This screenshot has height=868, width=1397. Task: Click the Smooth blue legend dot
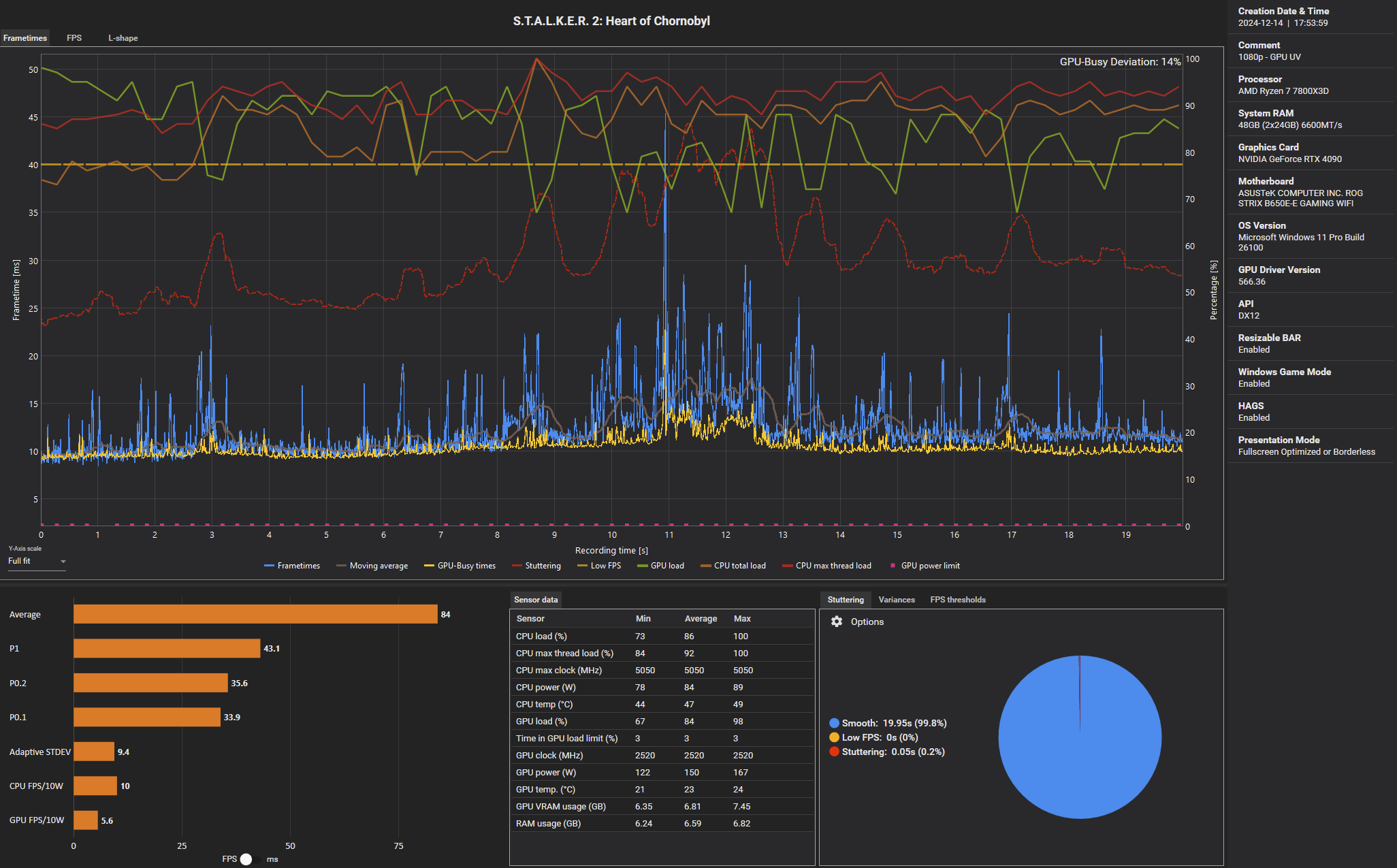834,723
